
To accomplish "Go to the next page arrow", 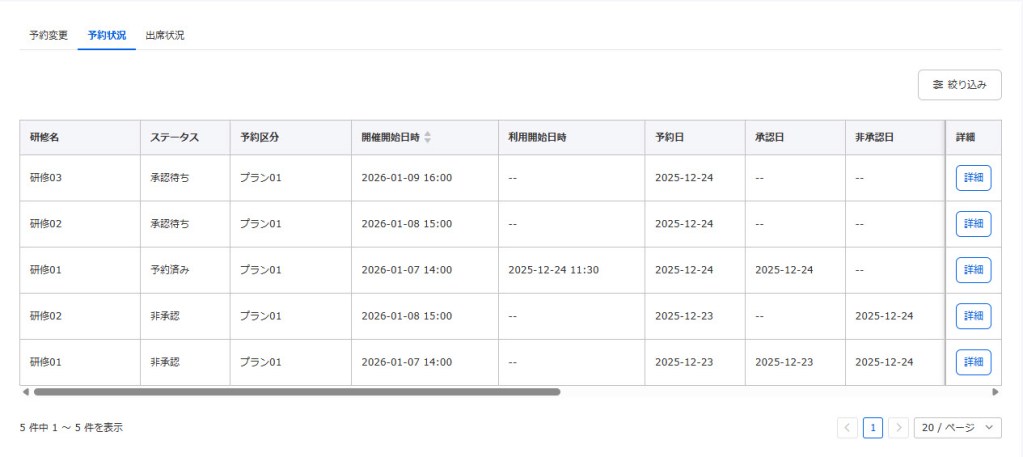I will (x=898, y=427).
